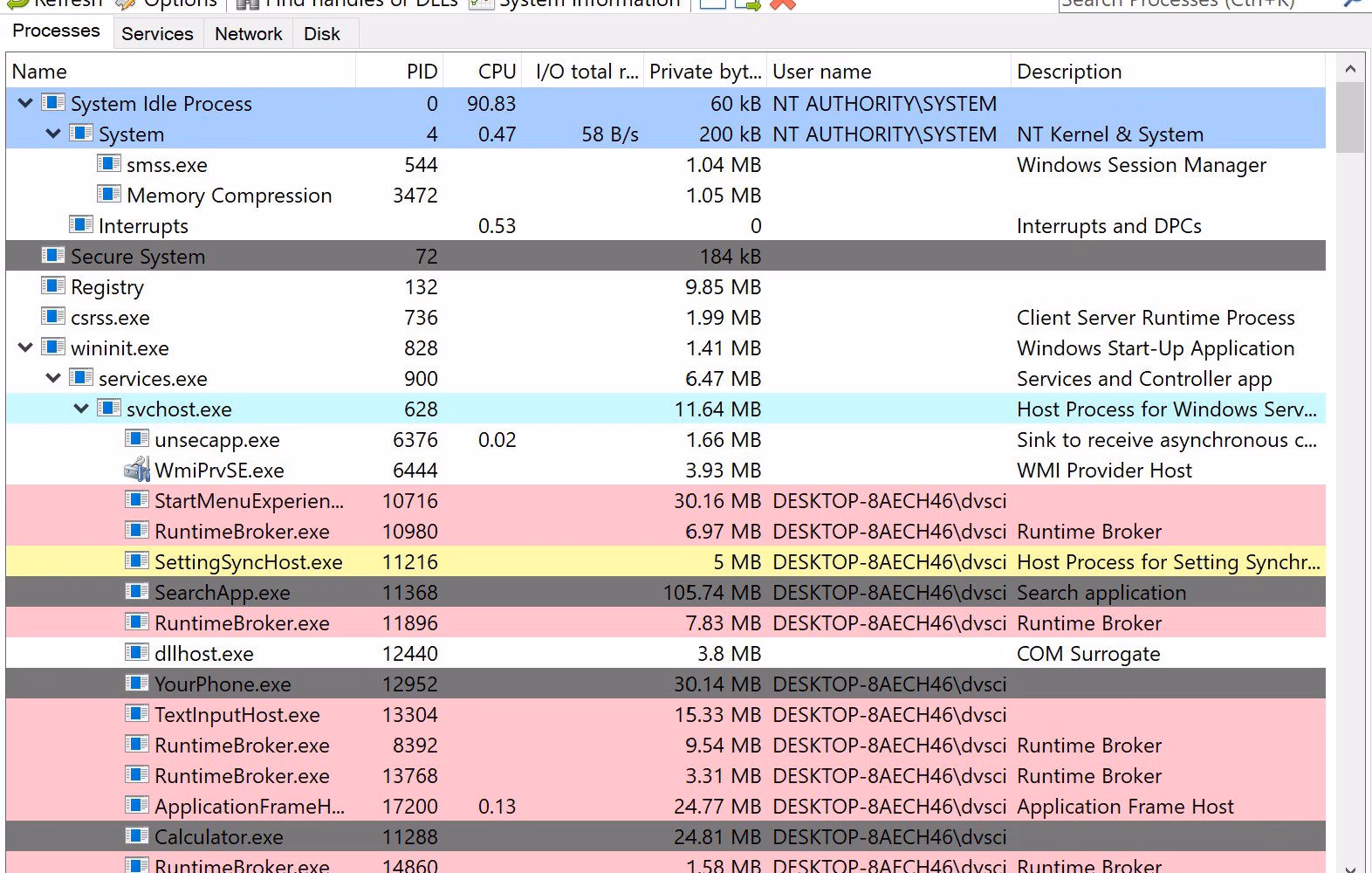This screenshot has width=1372, height=873.
Task: Collapse the wininit.exe process tree
Action: coord(25,347)
